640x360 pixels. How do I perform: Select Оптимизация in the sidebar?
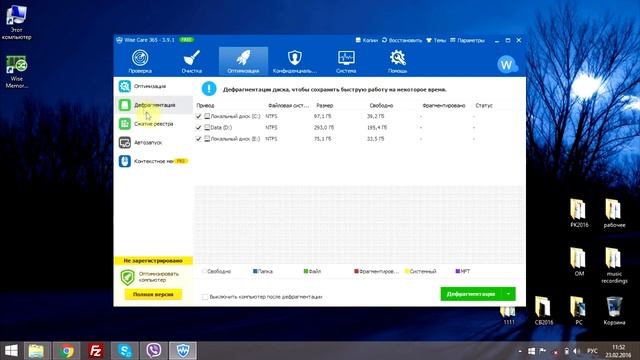pyautogui.click(x=153, y=86)
